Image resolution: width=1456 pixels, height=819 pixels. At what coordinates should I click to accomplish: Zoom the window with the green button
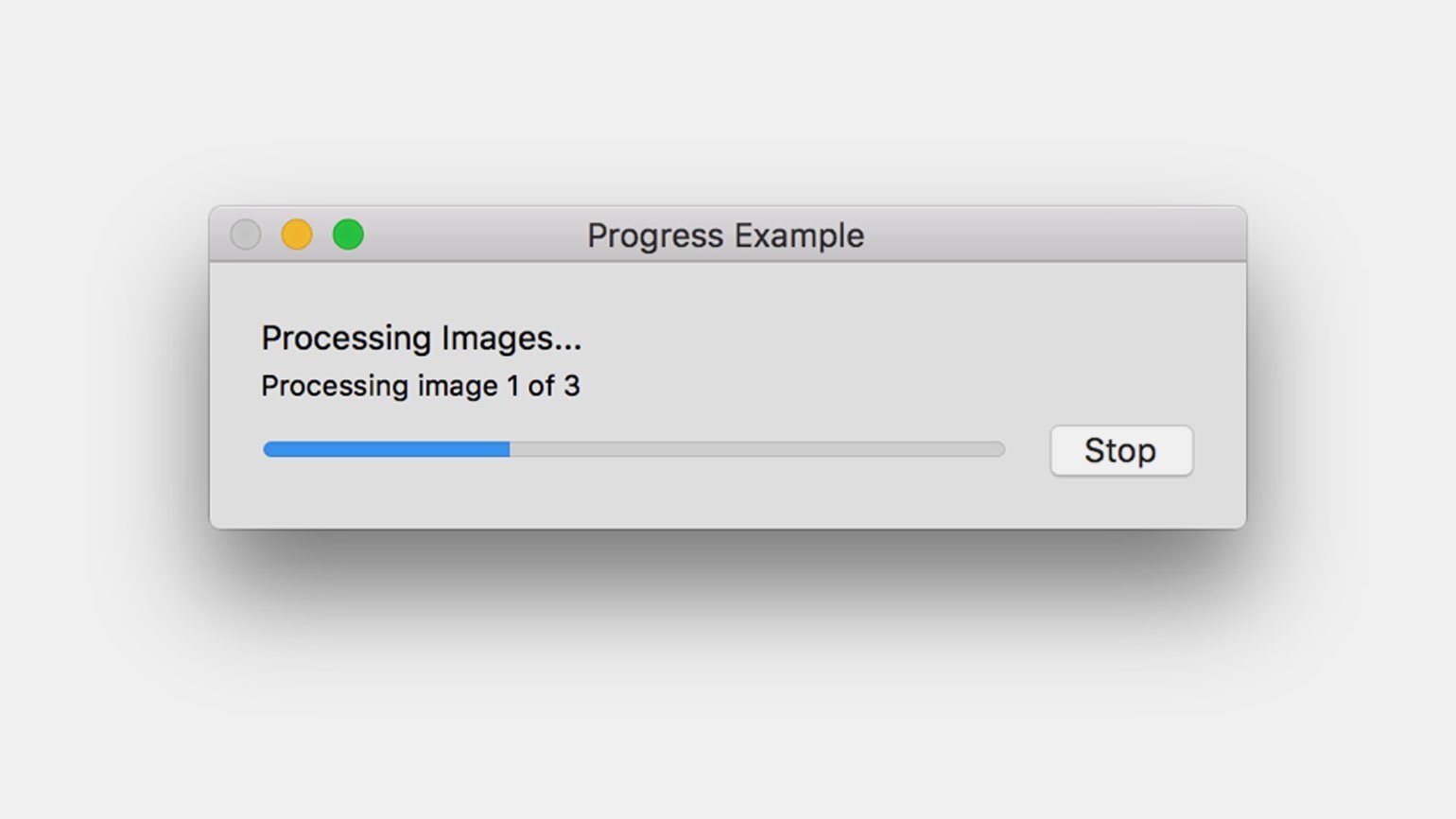pyautogui.click(x=348, y=235)
